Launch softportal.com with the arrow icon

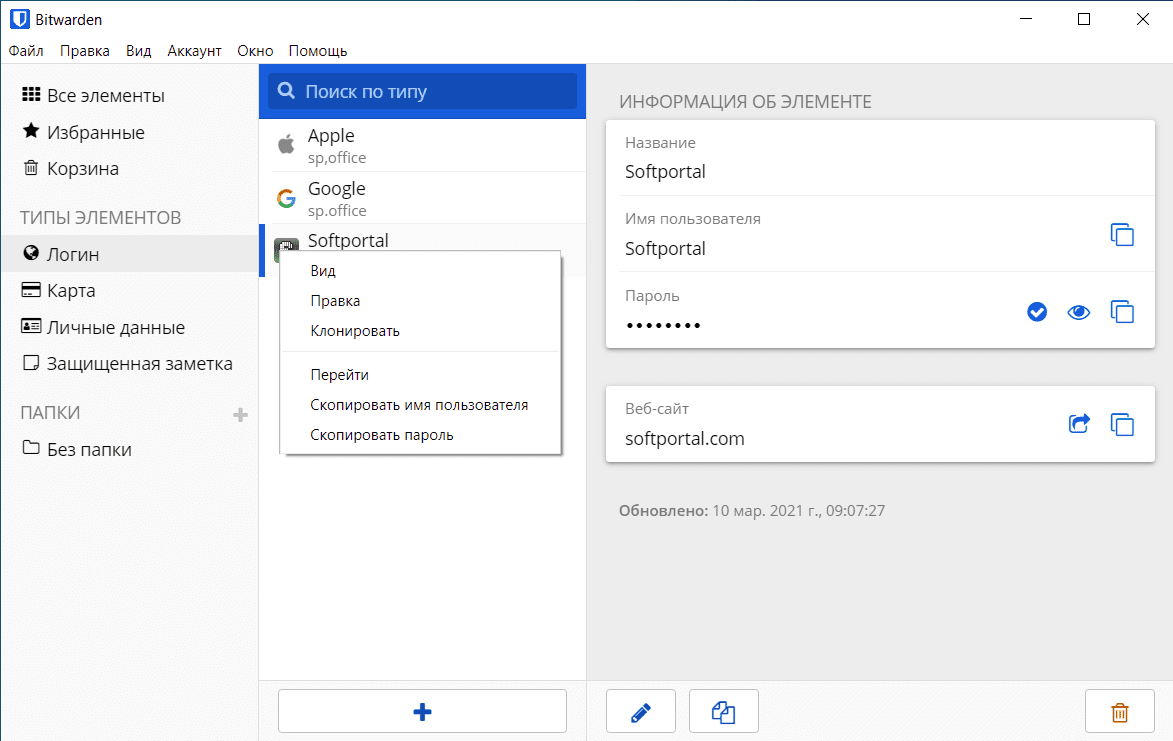pos(1079,424)
